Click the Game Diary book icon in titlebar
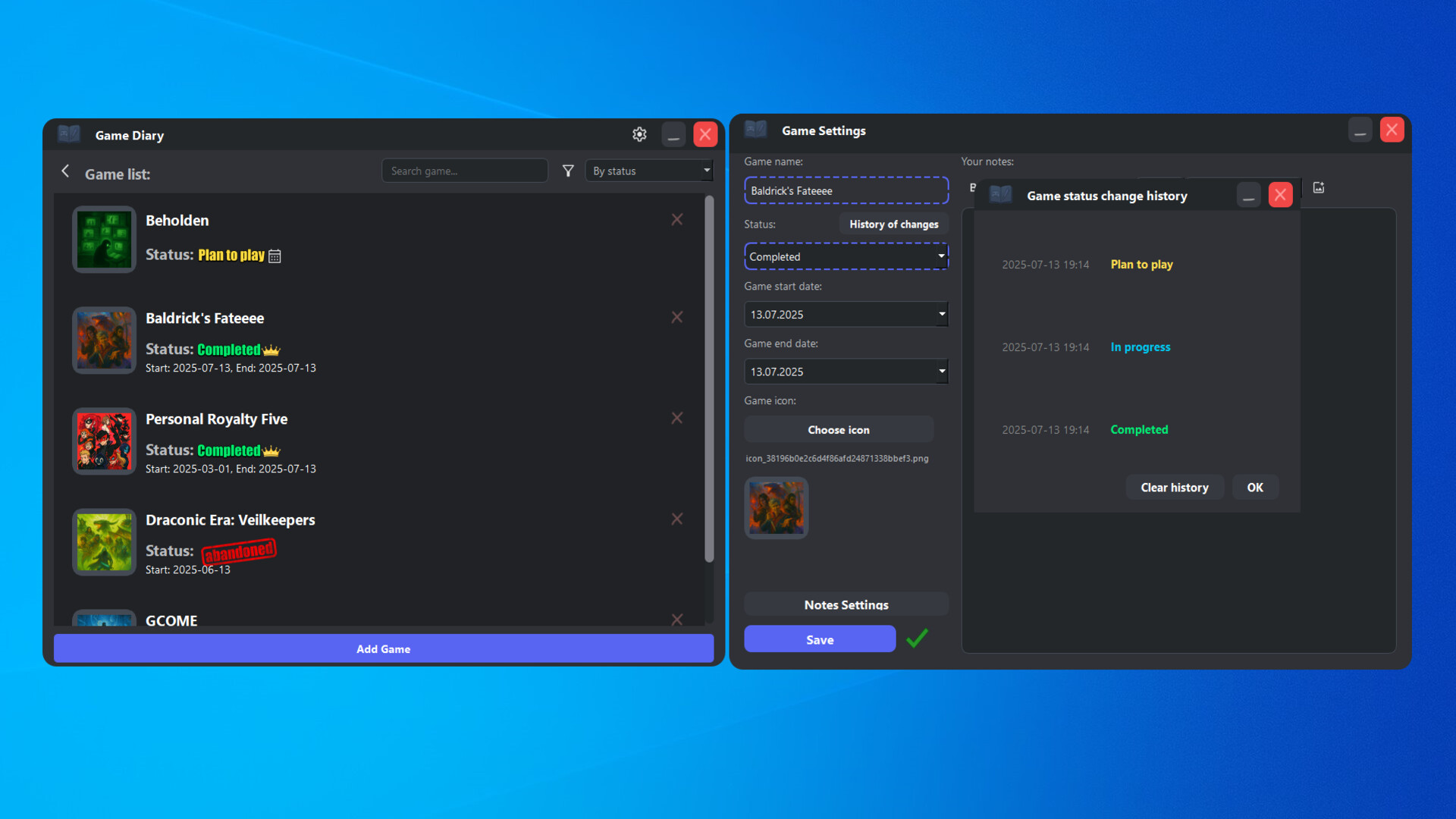Viewport: 1456px width, 819px height. click(x=69, y=133)
